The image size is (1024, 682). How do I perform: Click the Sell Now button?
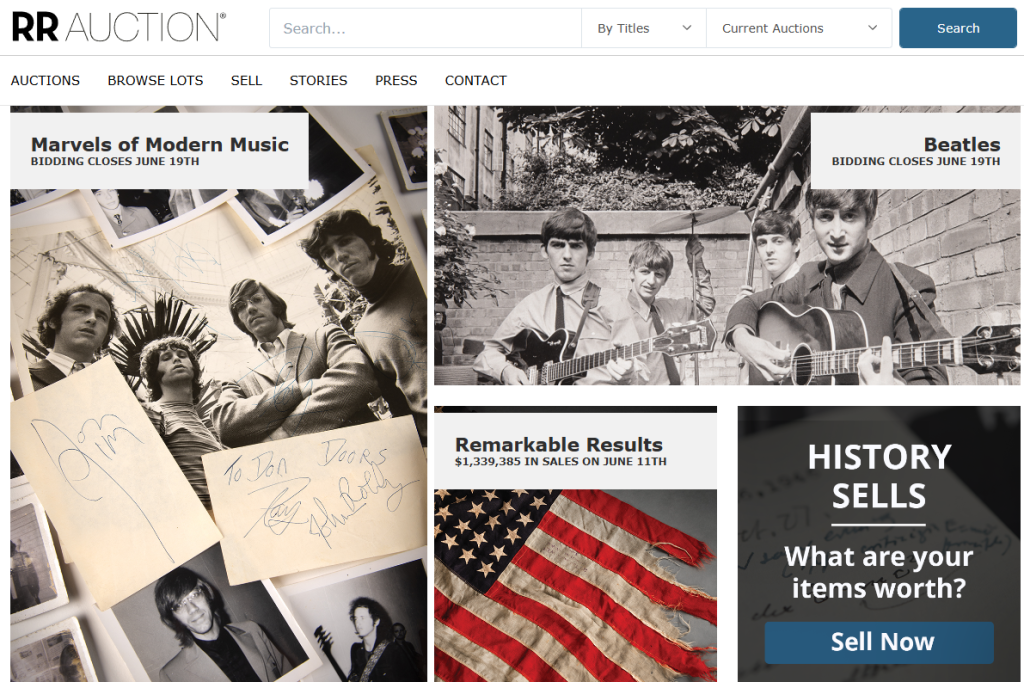(879, 642)
